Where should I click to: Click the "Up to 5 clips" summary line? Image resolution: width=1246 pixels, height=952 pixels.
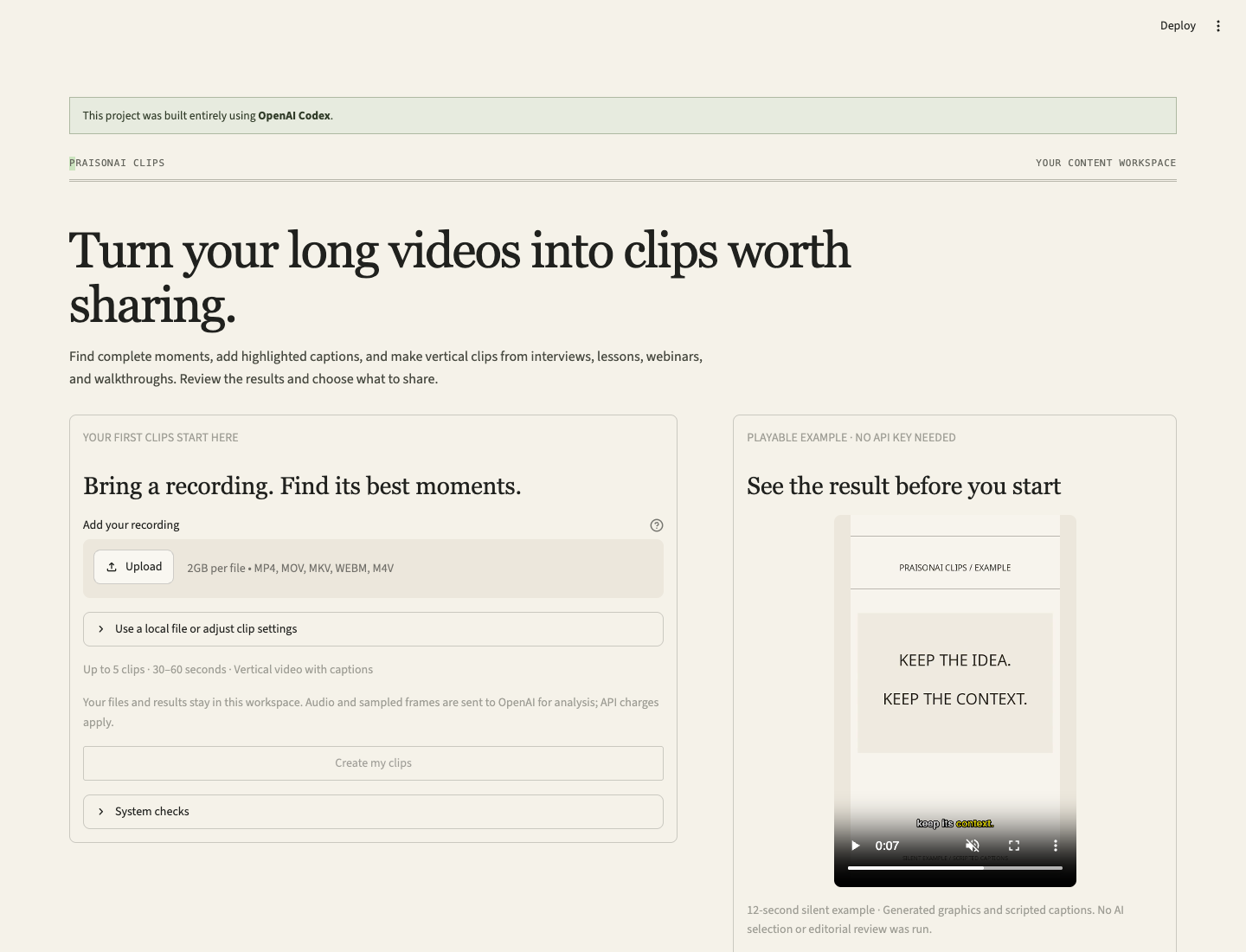pos(228,670)
